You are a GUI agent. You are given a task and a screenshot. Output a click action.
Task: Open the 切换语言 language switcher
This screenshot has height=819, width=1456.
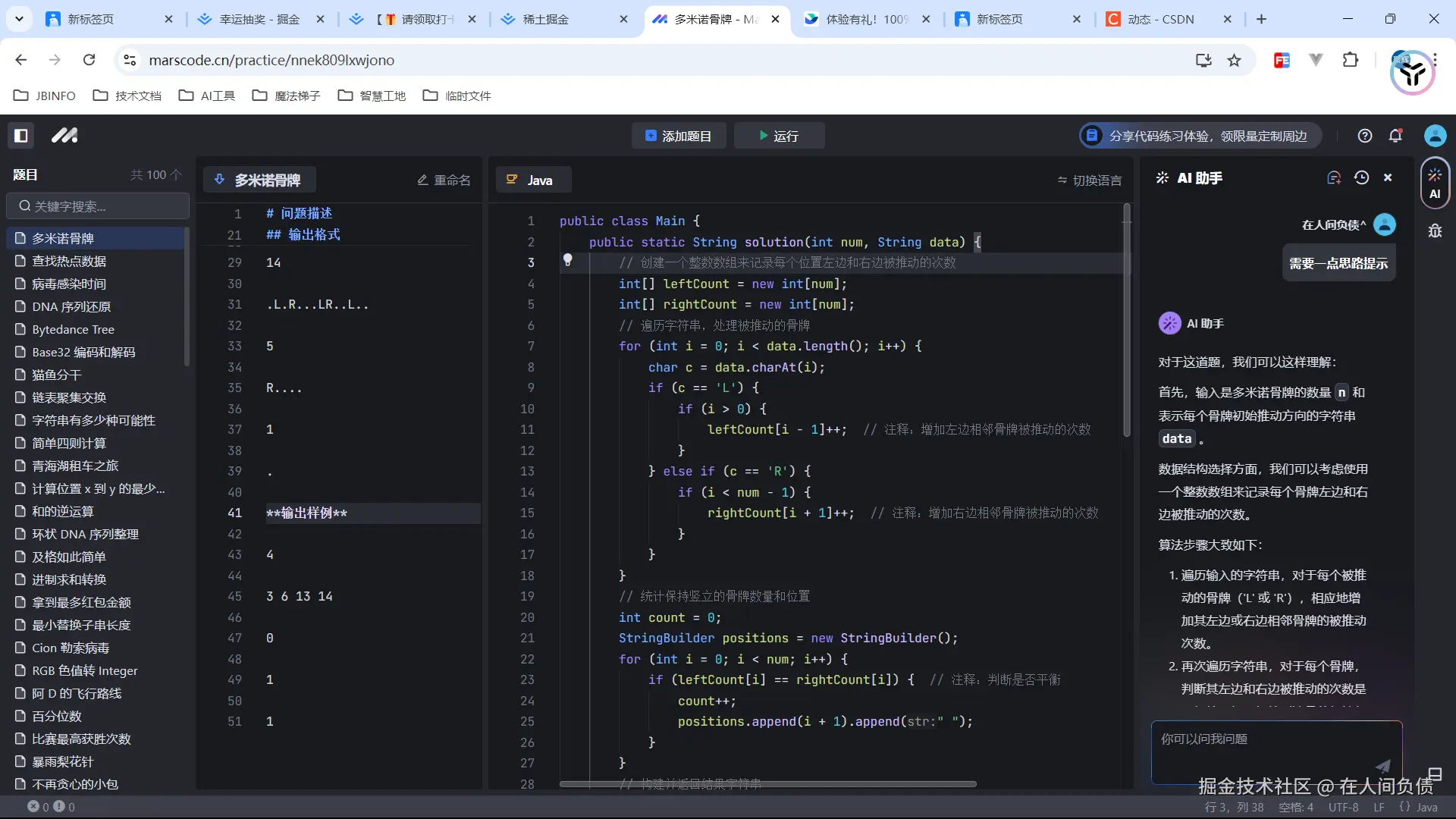tap(1089, 180)
